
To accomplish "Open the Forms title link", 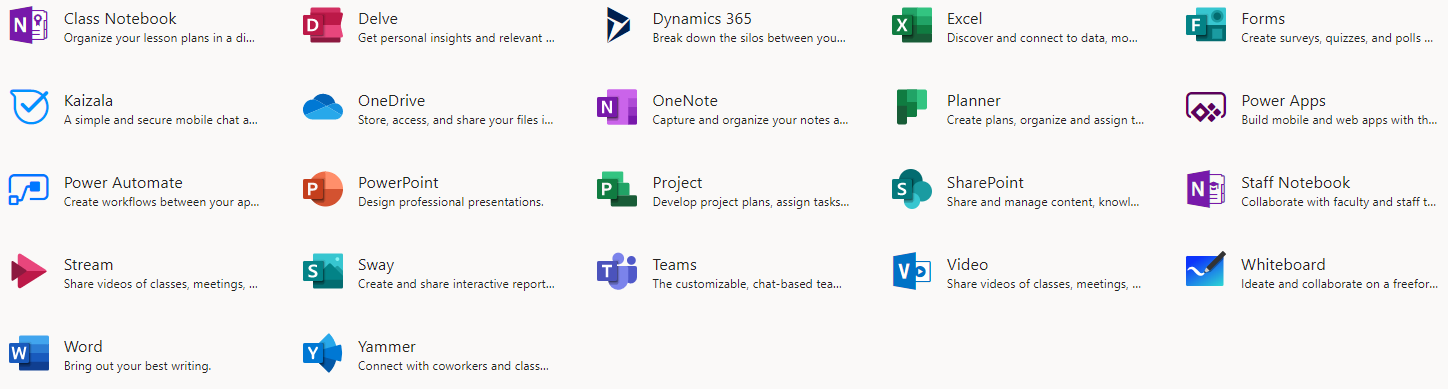I will (1263, 18).
